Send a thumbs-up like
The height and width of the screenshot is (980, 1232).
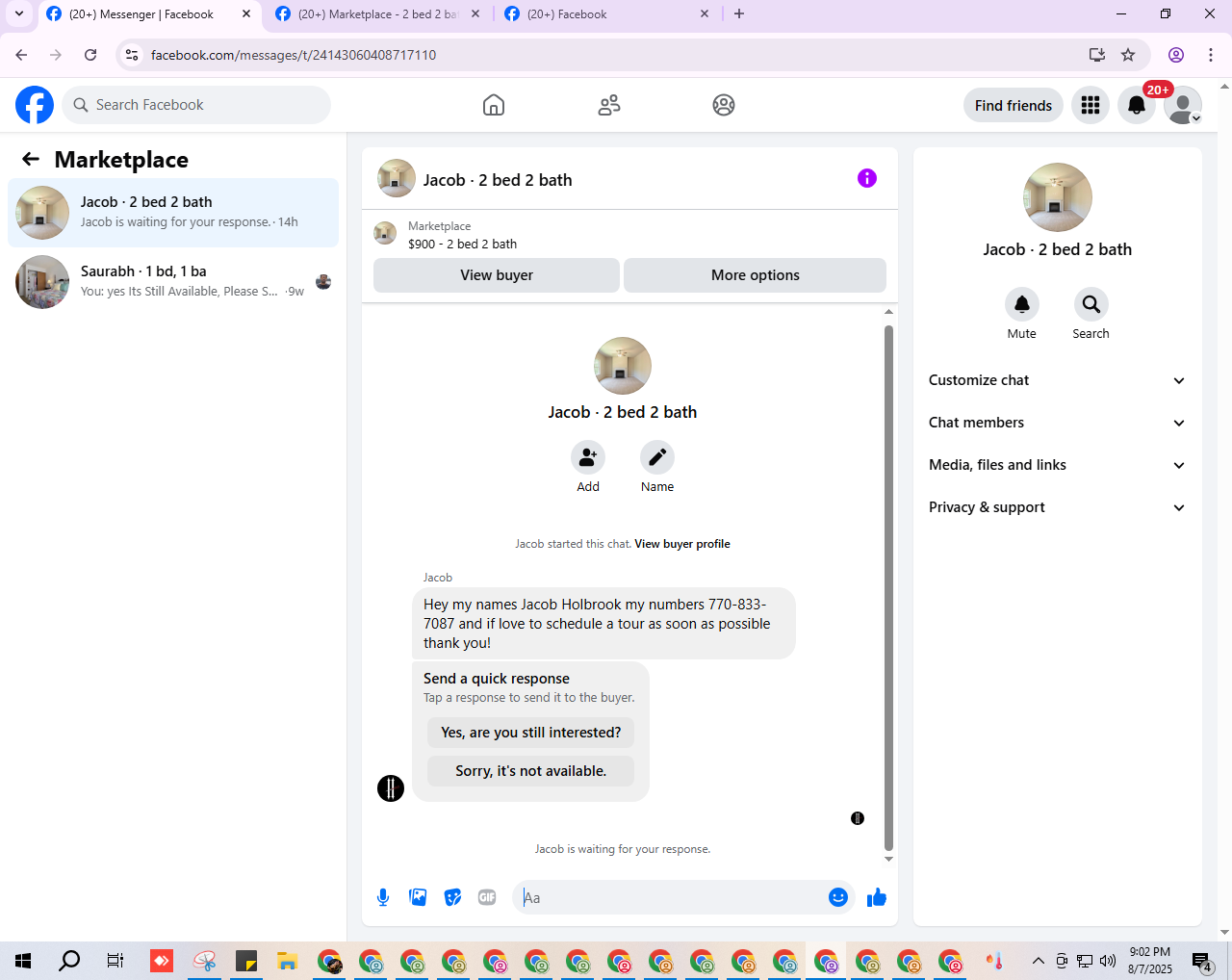point(877,897)
